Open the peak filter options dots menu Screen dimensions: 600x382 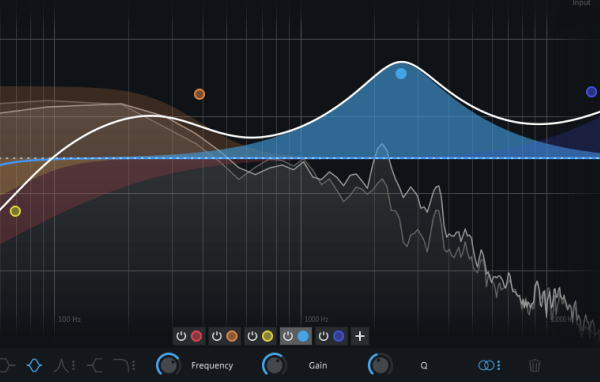[x=73, y=366]
